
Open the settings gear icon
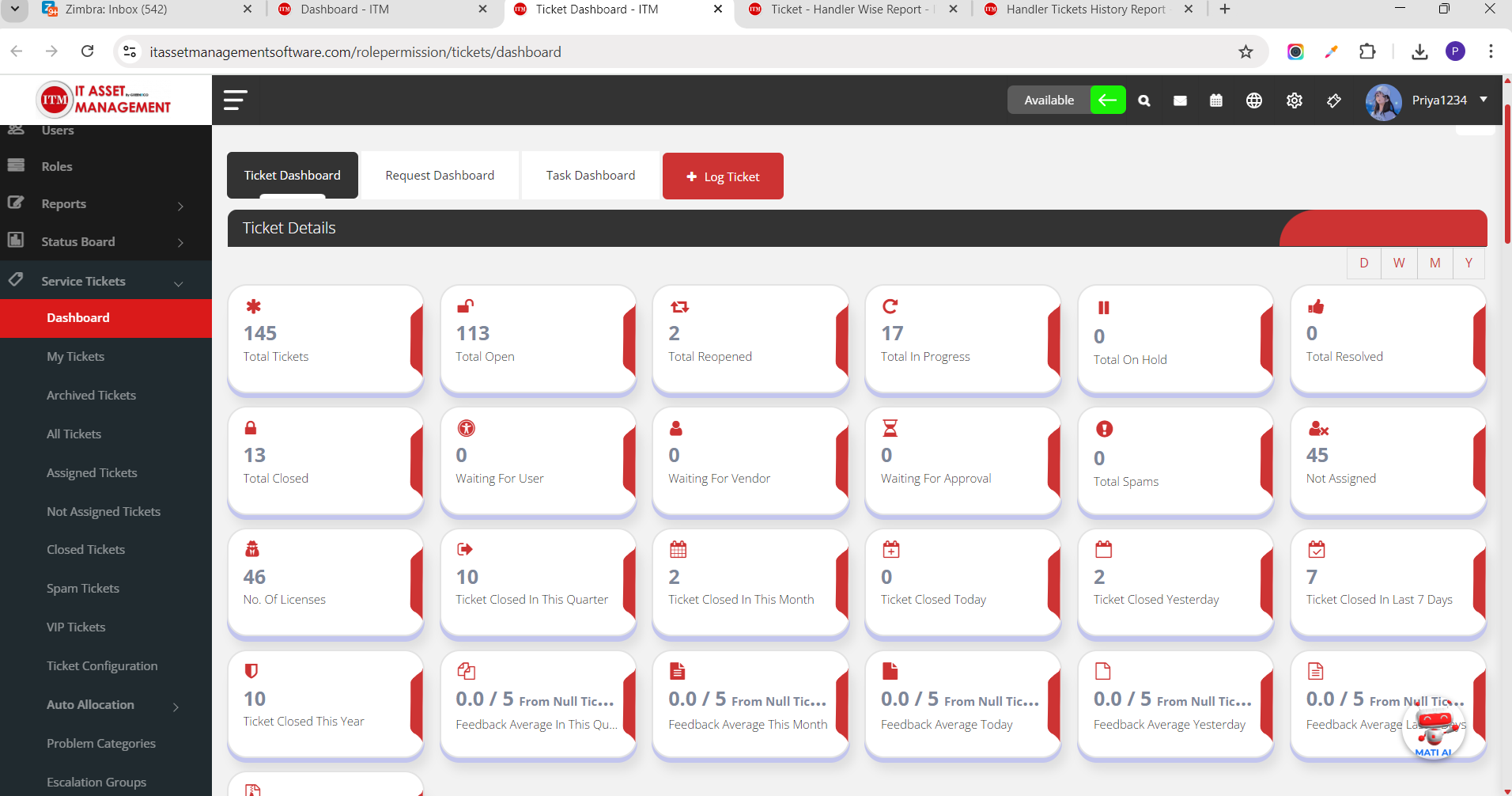pos(1295,100)
